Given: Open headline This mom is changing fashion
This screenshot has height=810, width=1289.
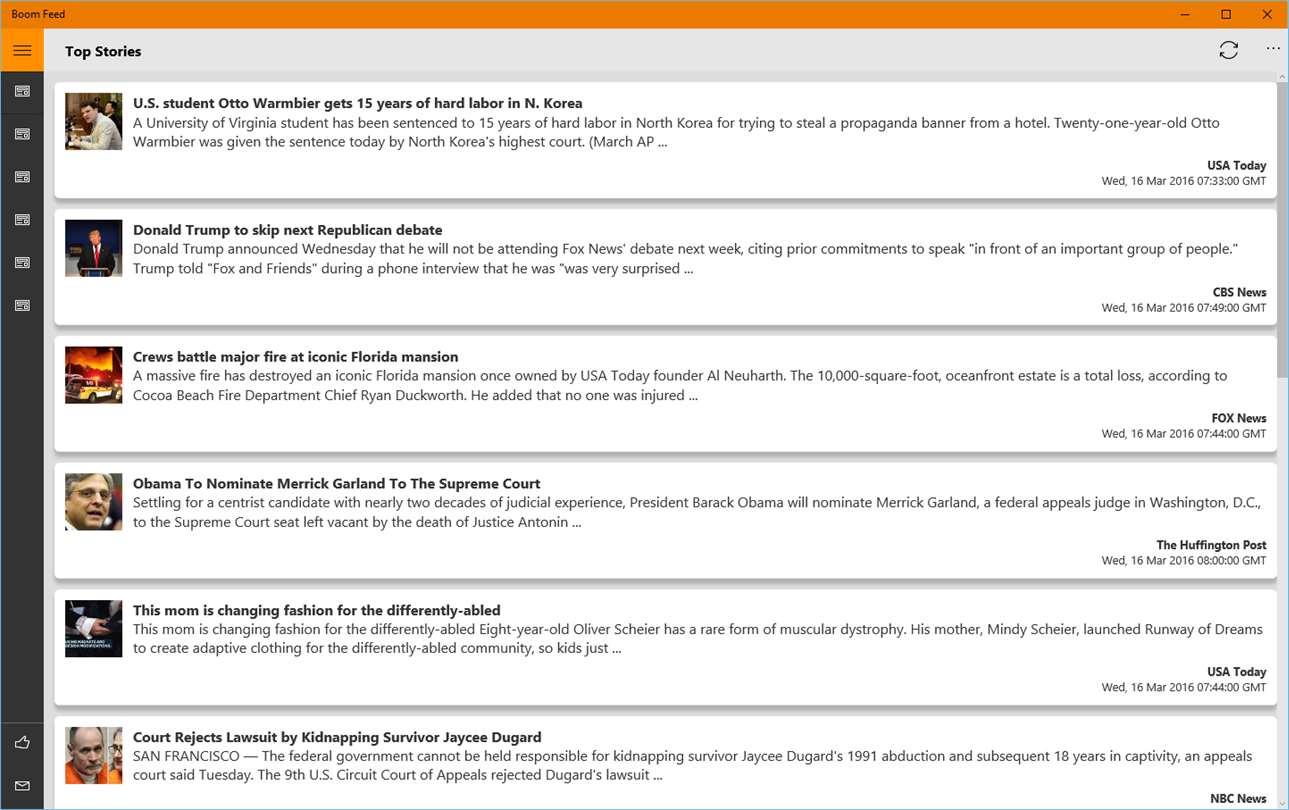Looking at the screenshot, I should tap(316, 611).
